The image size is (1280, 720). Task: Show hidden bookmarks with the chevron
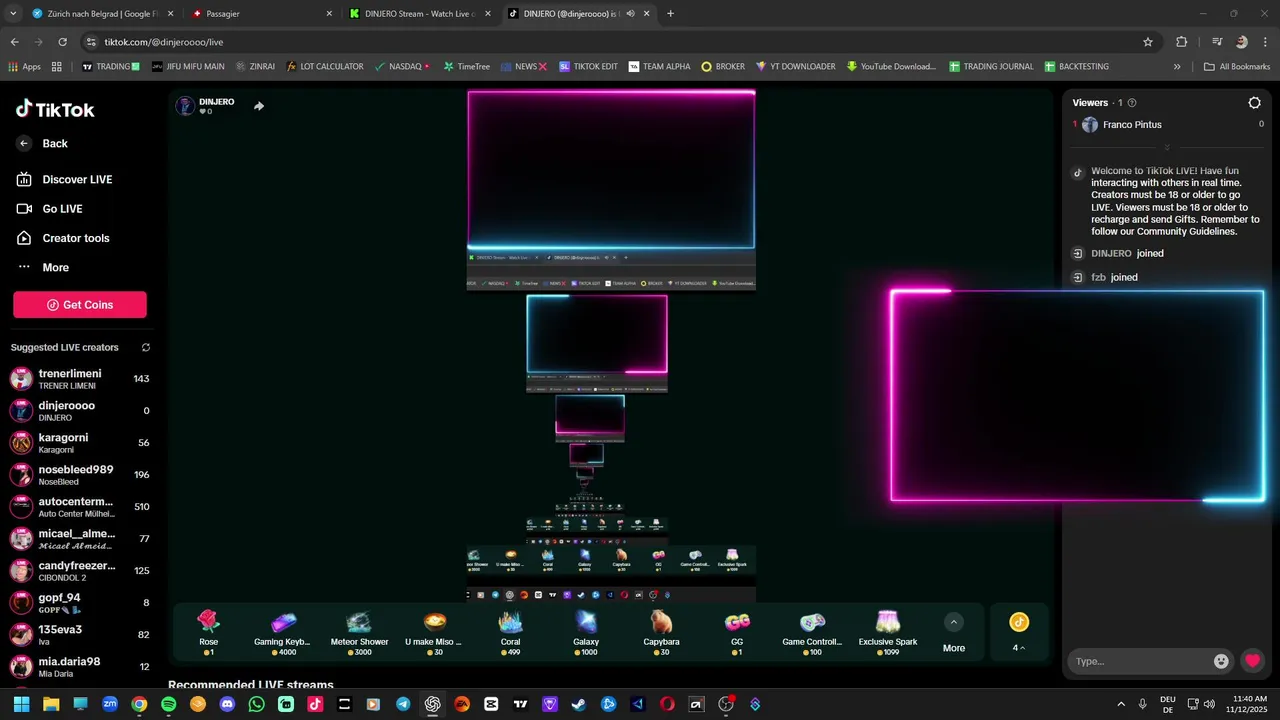coord(1177,67)
